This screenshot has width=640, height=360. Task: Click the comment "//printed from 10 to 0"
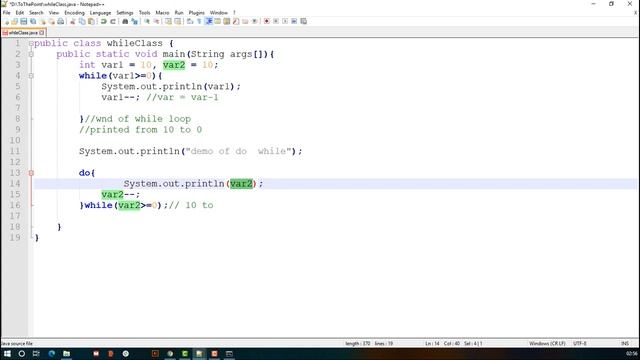tap(140, 130)
